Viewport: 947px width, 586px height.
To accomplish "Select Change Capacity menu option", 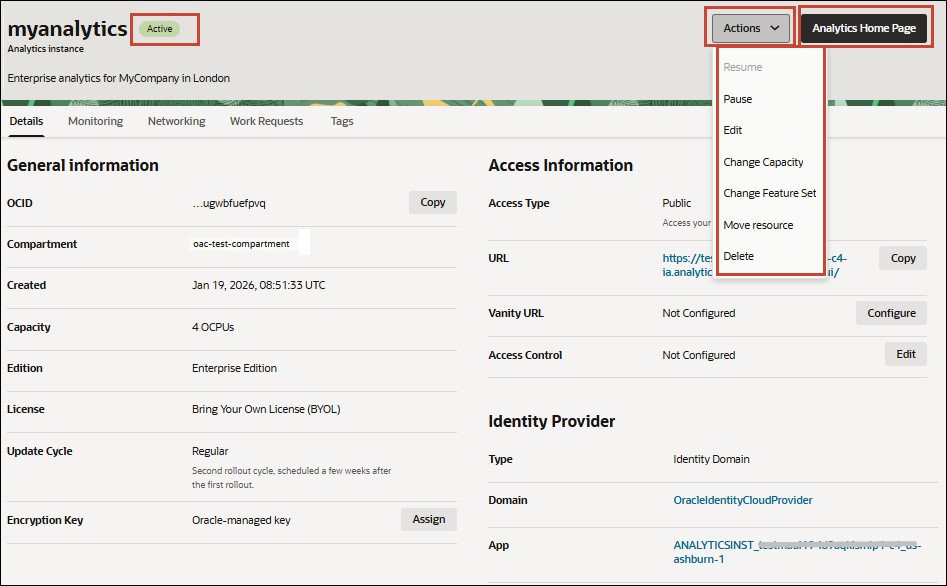I will point(763,162).
